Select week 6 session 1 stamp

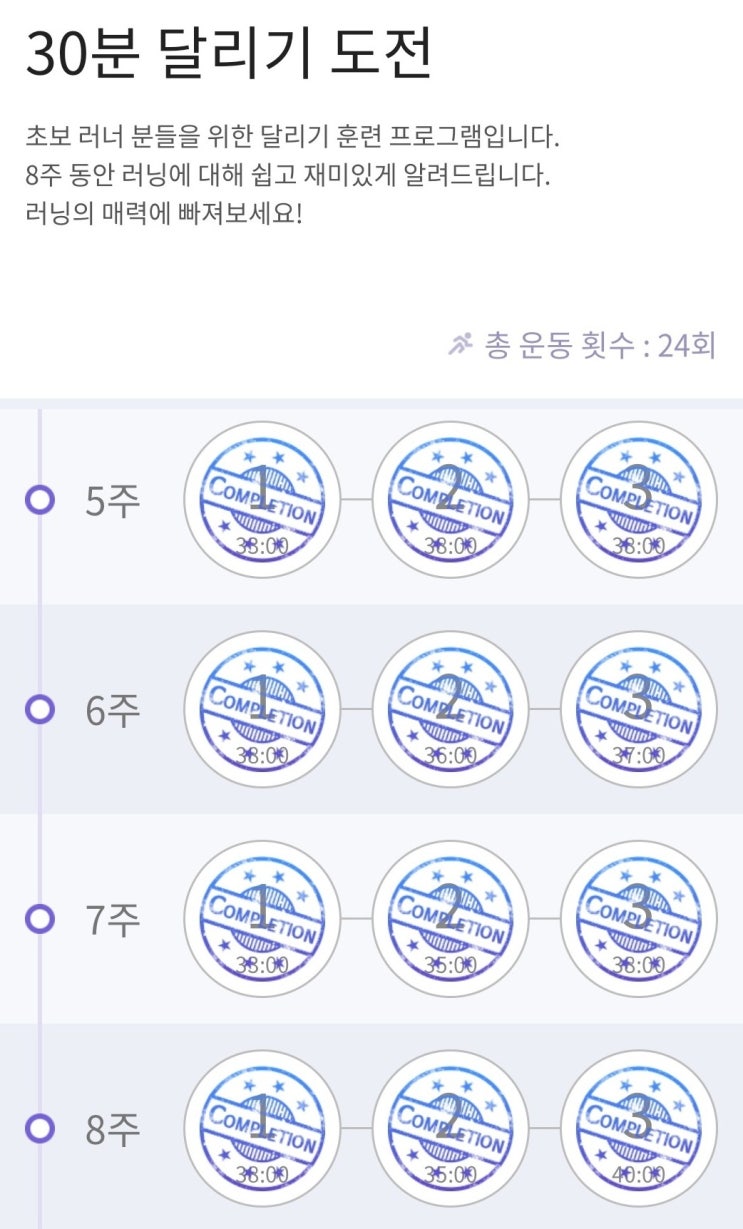[262, 709]
